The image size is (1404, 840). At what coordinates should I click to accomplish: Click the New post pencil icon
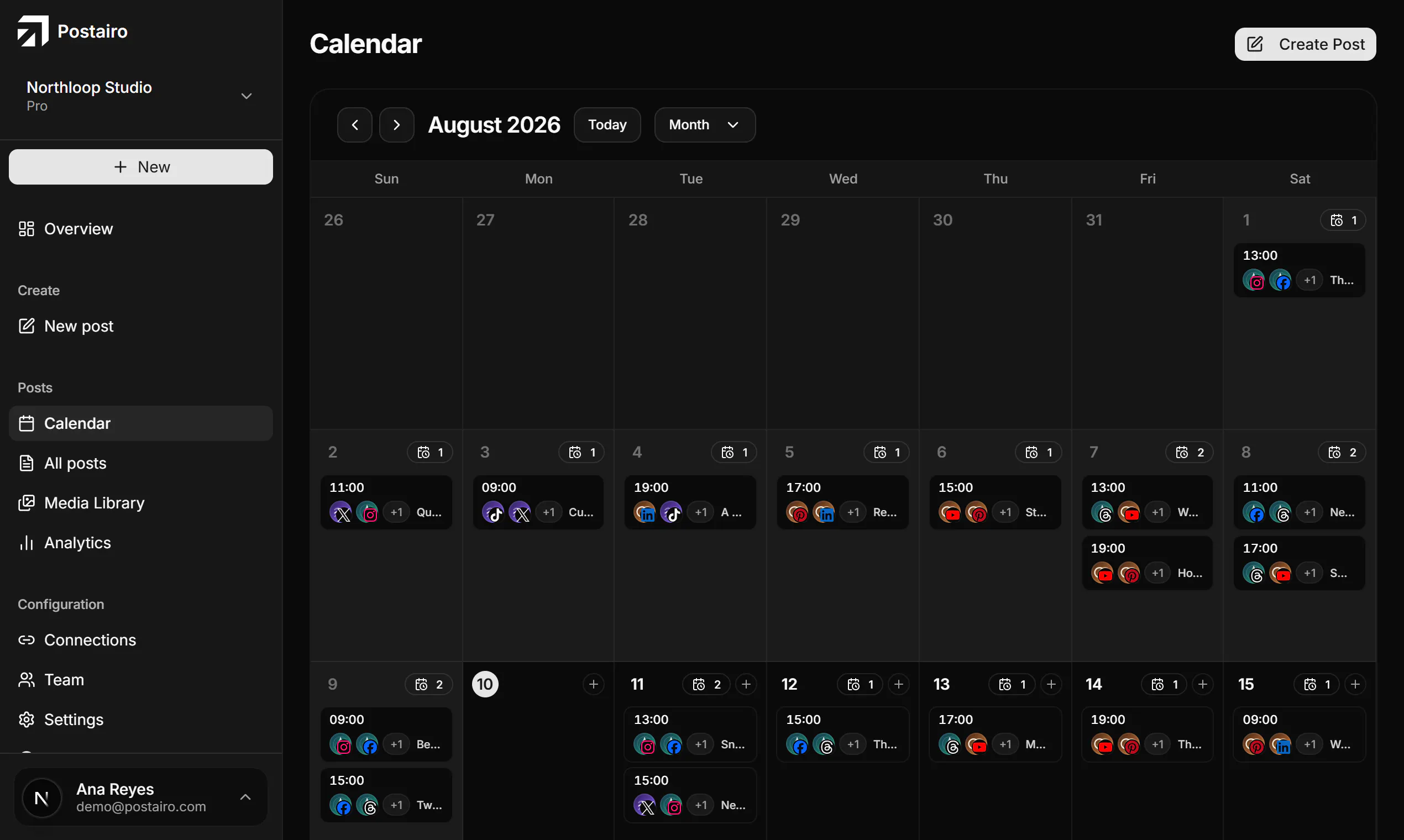(27, 326)
